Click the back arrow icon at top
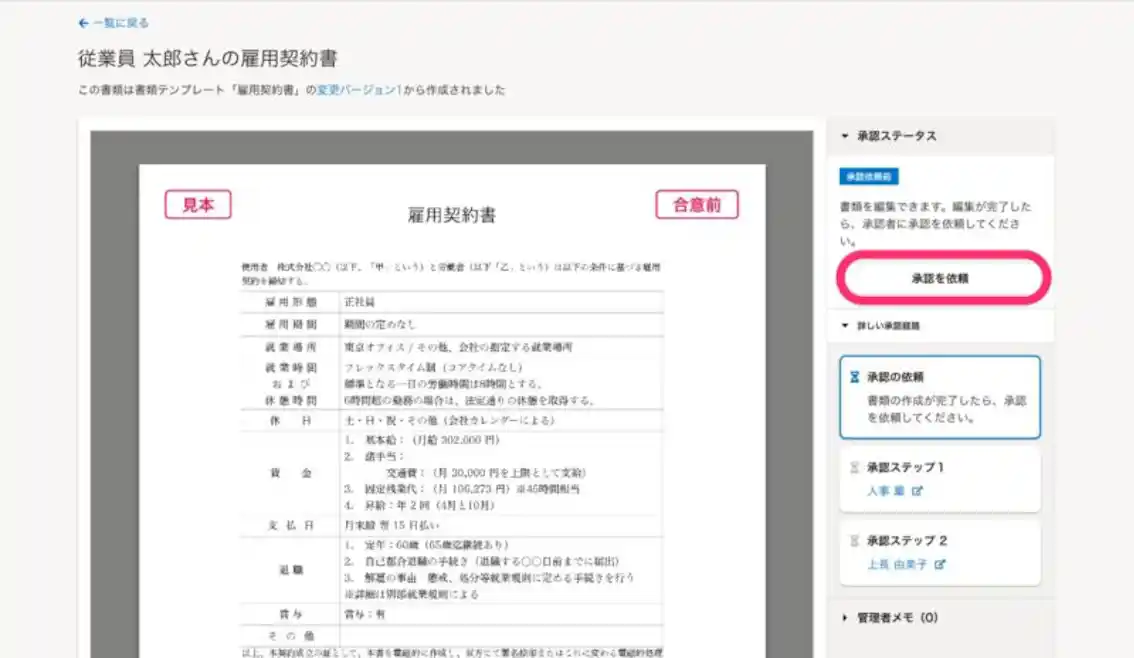The image size is (1134, 658). coord(83,23)
